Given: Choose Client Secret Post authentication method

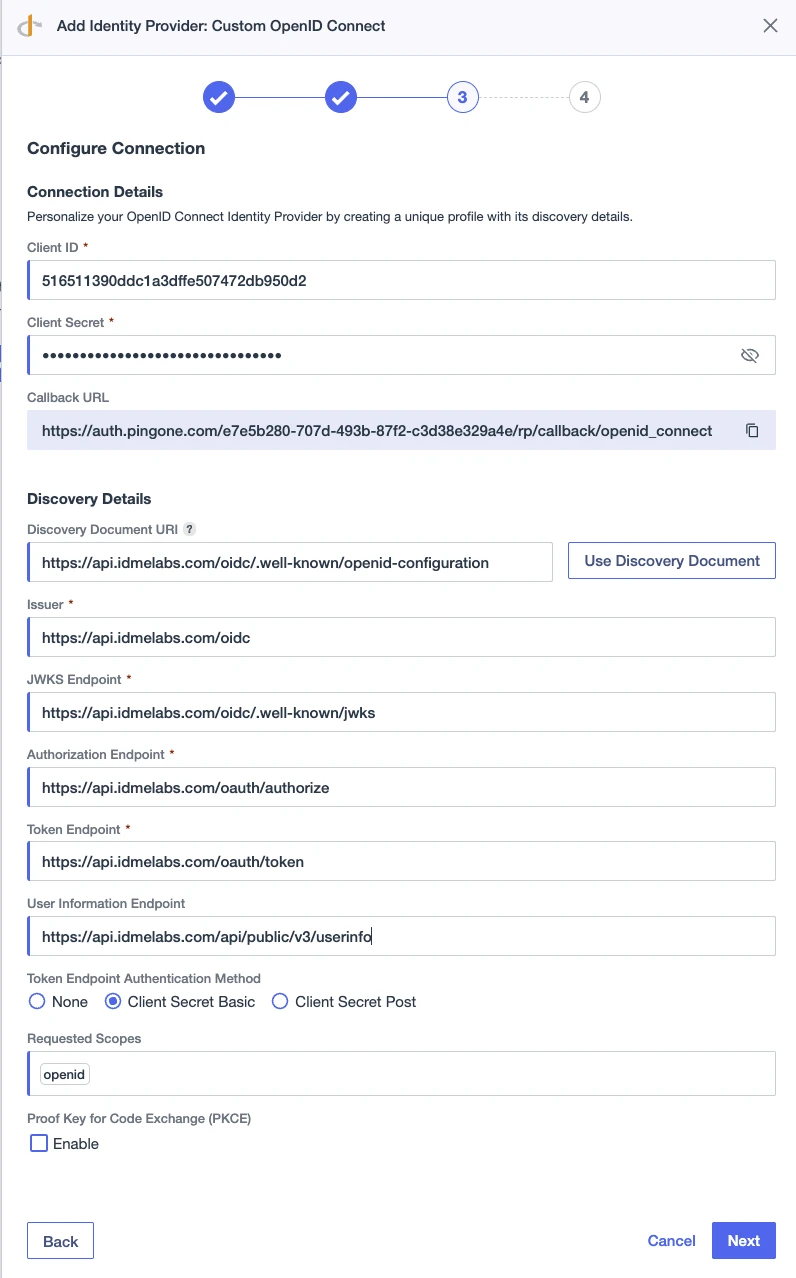Looking at the screenshot, I should [x=280, y=1001].
